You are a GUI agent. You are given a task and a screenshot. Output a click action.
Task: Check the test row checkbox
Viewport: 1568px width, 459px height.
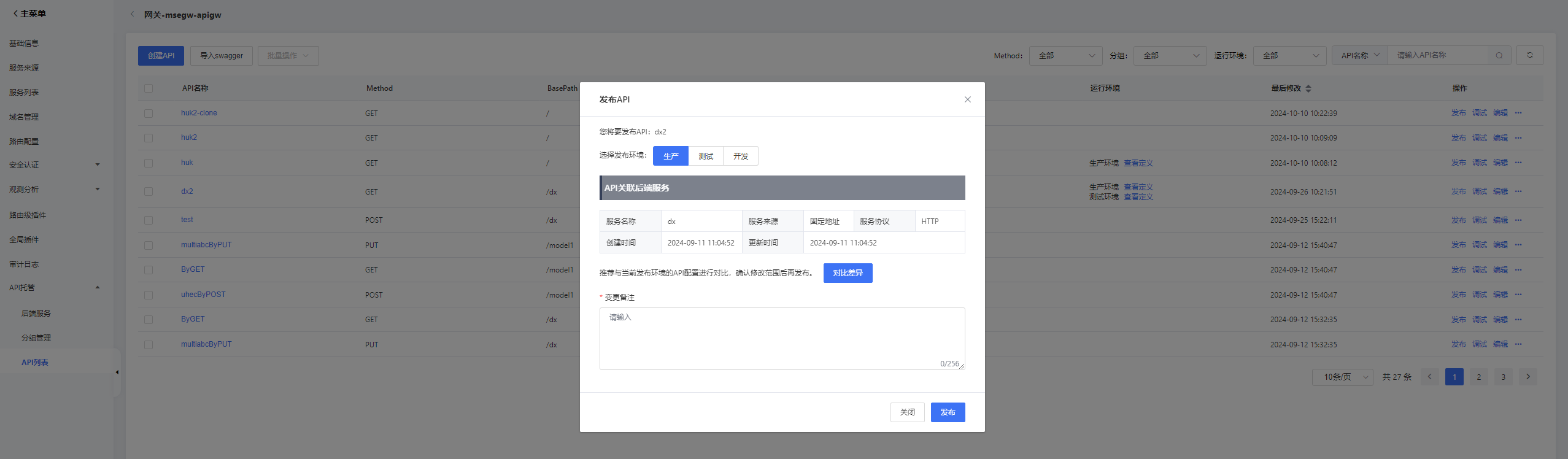(x=149, y=220)
